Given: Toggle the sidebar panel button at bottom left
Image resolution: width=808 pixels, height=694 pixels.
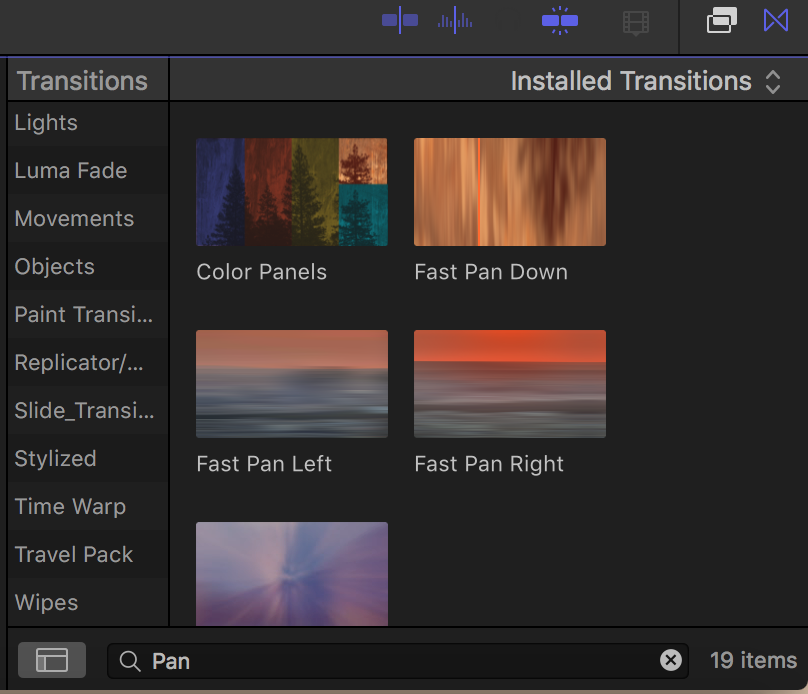Looking at the screenshot, I should 51,660.
